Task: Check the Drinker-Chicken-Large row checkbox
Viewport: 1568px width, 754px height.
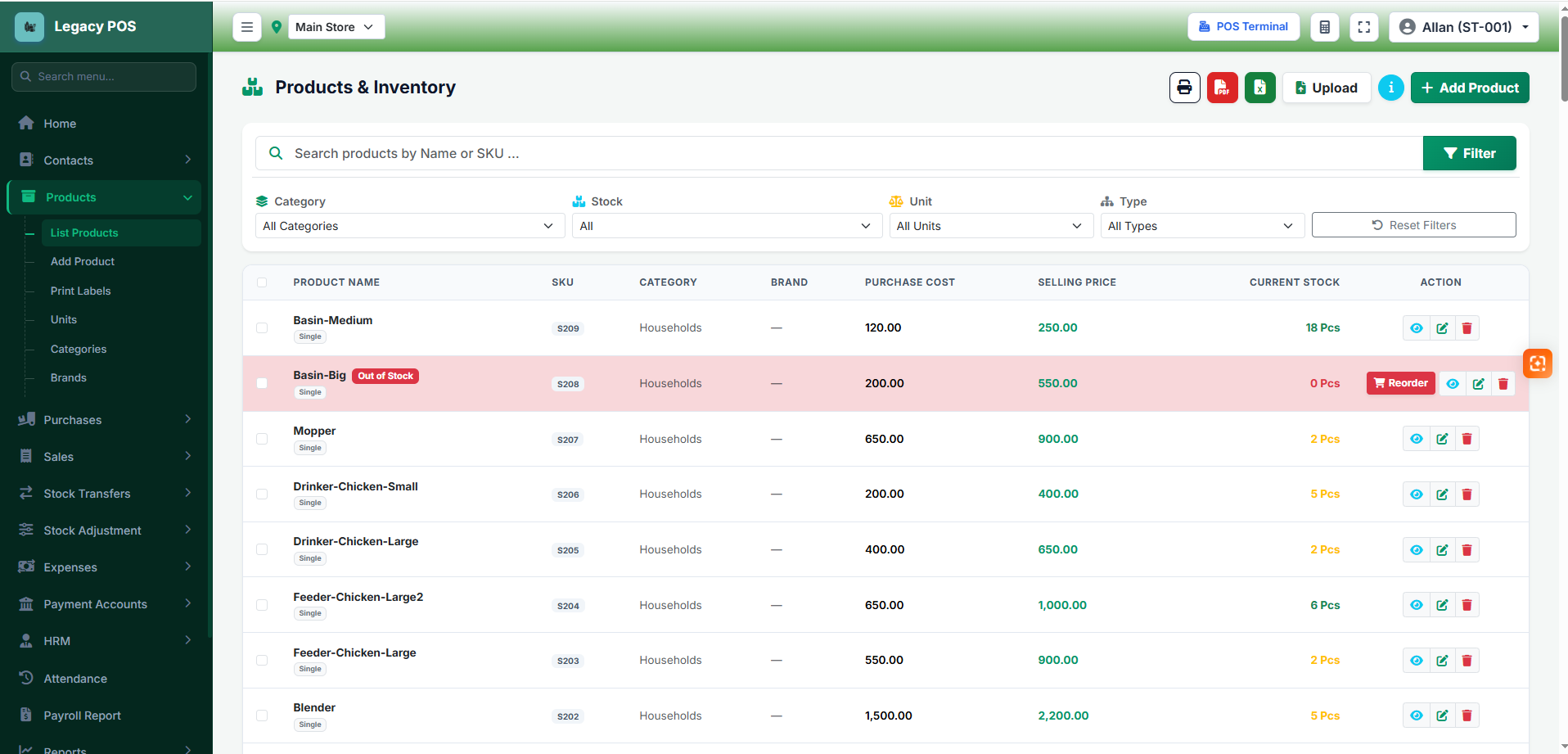Action: (x=262, y=549)
